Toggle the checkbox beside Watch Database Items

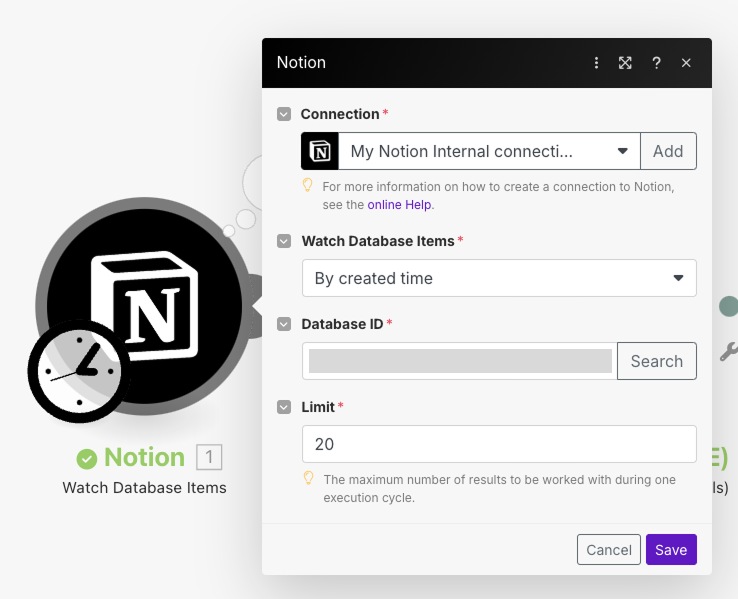284,241
